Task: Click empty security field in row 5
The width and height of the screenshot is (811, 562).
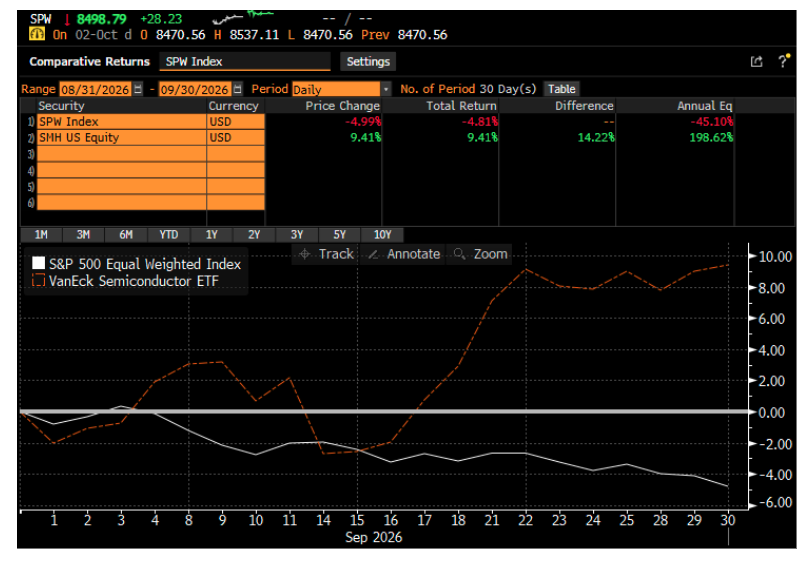Action: (x=122, y=186)
